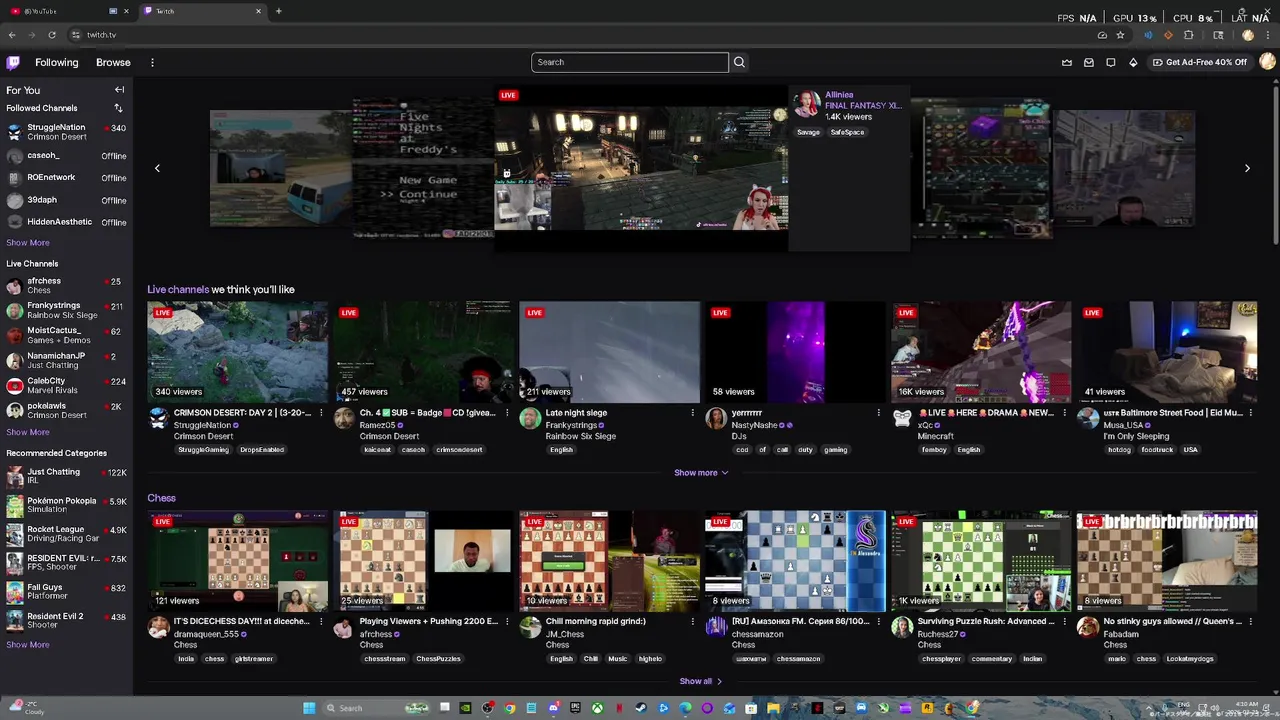
Task: Open Steam from the taskbar
Action: coord(641,708)
